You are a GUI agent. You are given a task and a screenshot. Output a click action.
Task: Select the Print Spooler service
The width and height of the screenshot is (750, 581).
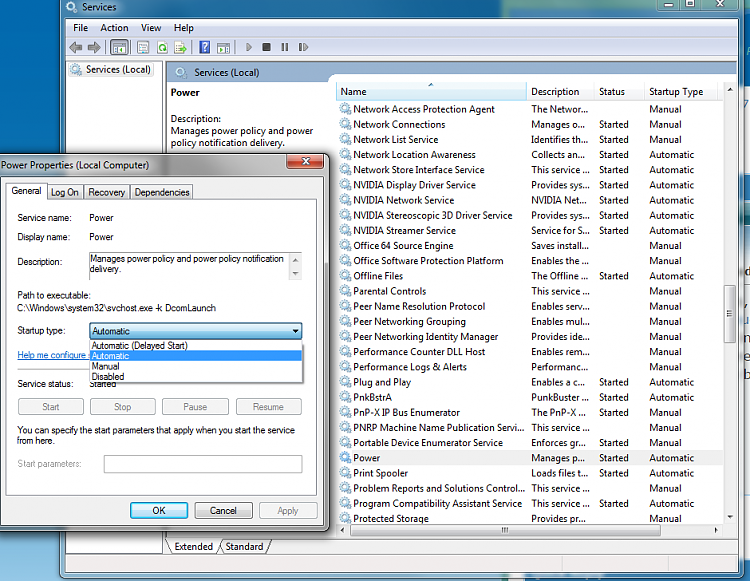[x=529, y=472]
